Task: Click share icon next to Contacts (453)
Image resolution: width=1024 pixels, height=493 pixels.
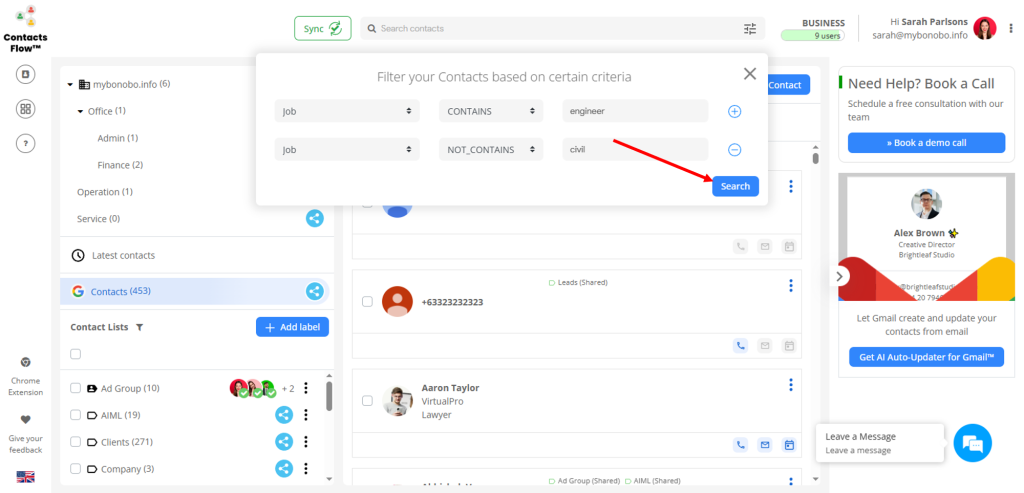Action: click(315, 291)
